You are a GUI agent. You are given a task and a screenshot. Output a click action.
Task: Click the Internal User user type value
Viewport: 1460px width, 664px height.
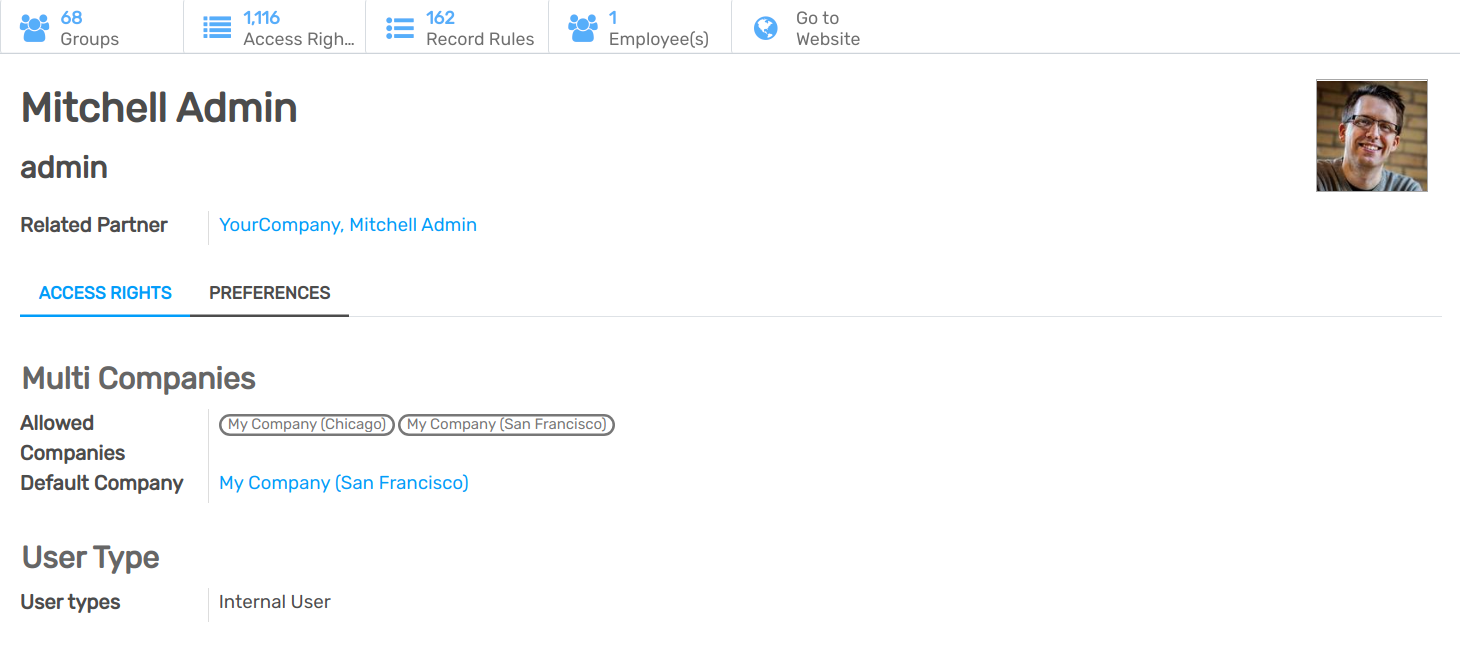click(274, 601)
